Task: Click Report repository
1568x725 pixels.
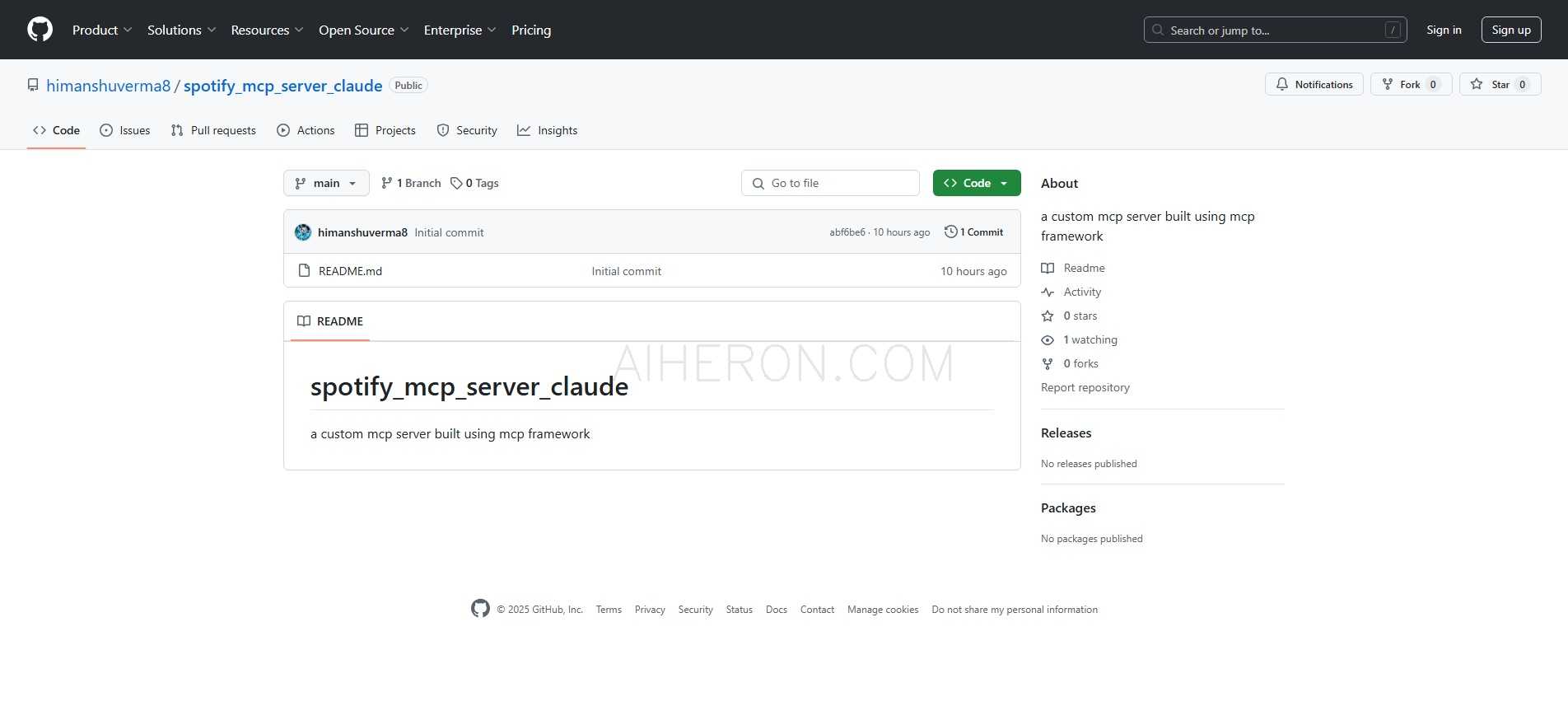Action: click(1085, 387)
